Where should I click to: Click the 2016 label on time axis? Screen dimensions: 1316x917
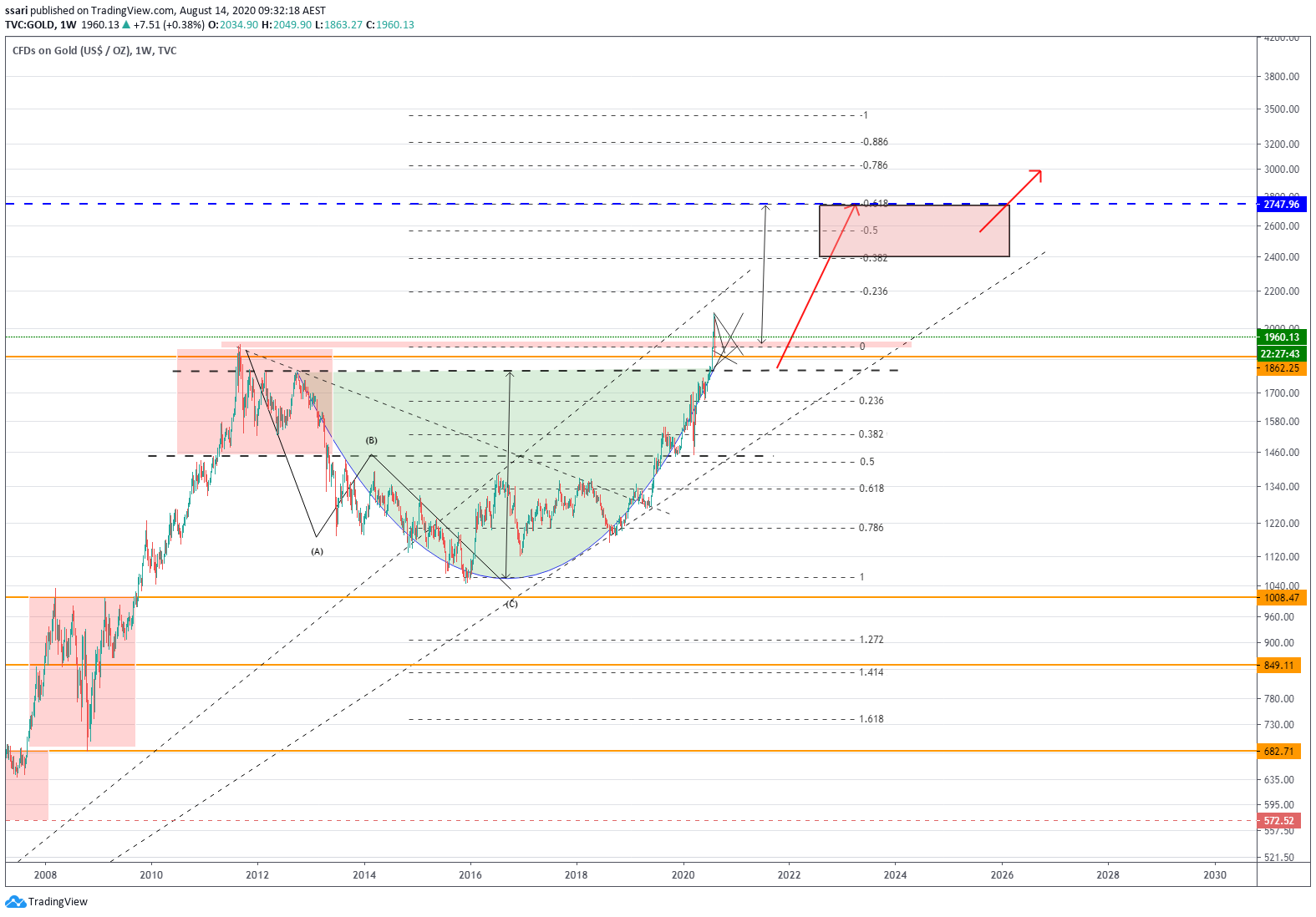(470, 875)
